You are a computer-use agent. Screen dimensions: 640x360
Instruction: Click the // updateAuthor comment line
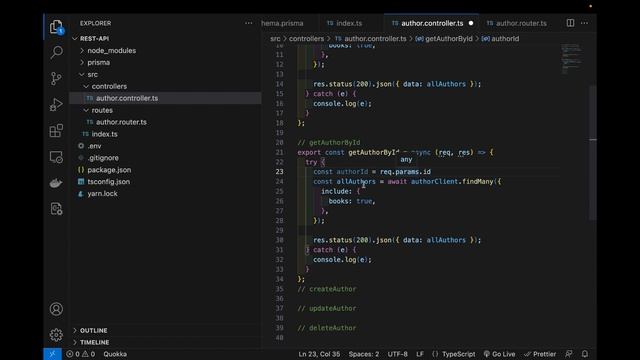tap(327, 309)
